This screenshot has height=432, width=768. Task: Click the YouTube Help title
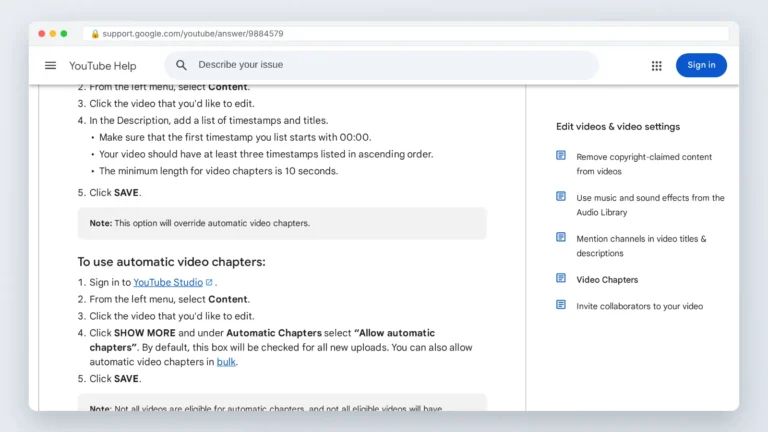(x=102, y=66)
